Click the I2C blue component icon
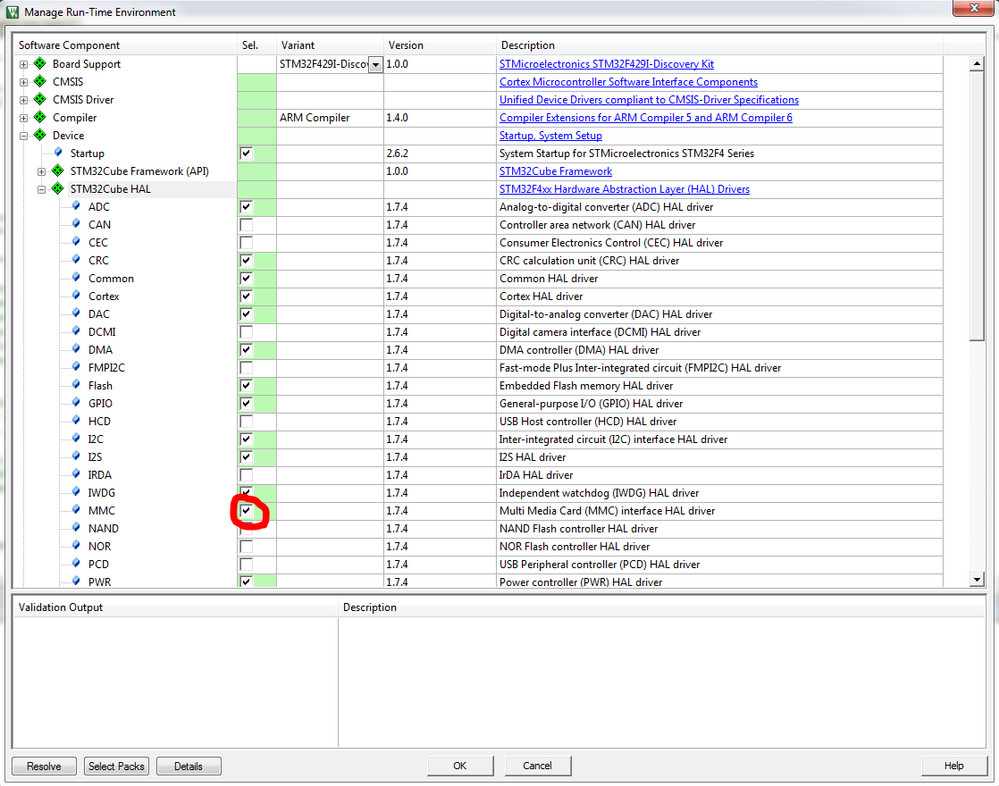The height and width of the screenshot is (786, 999). (x=76, y=438)
